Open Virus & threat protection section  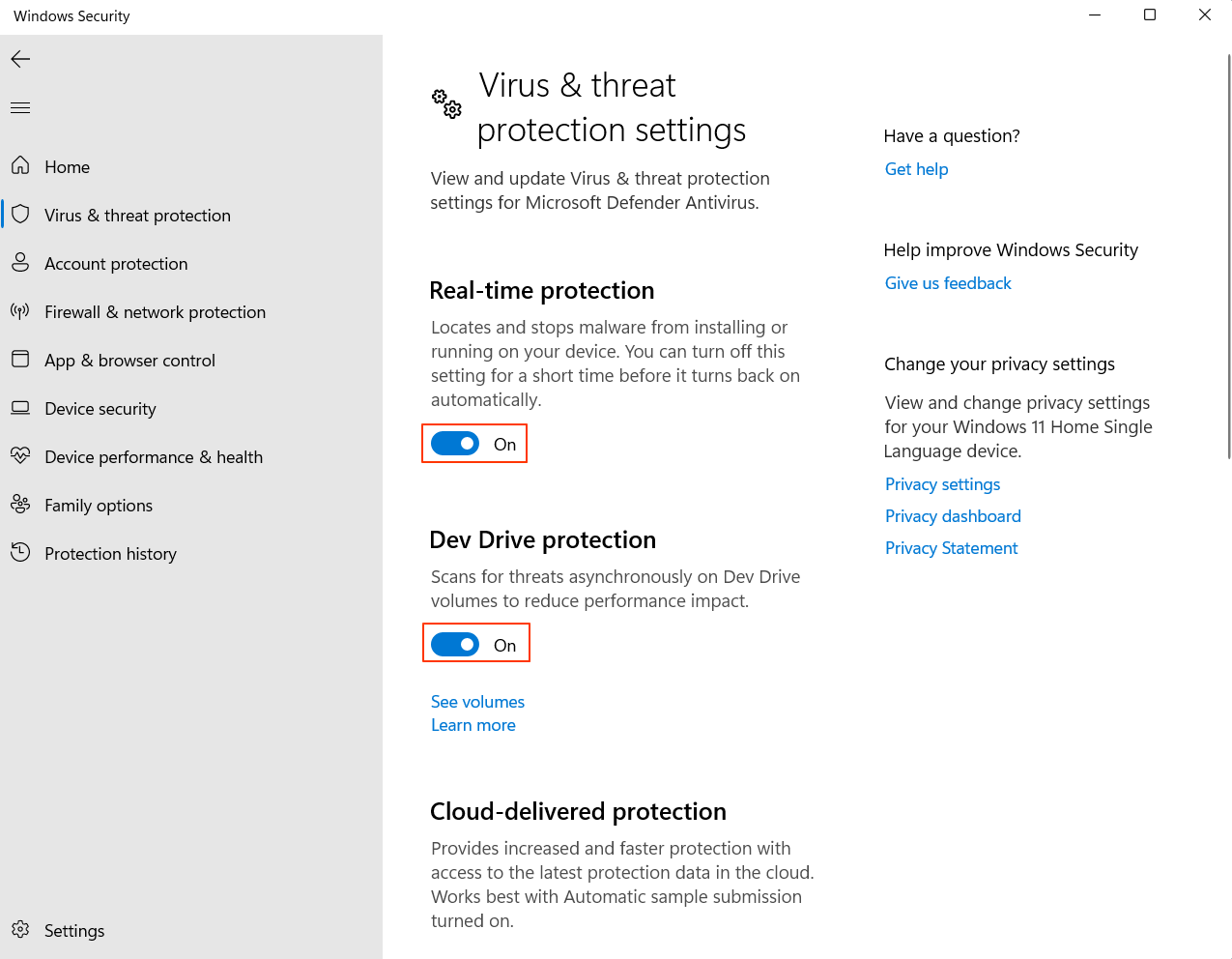(x=137, y=215)
